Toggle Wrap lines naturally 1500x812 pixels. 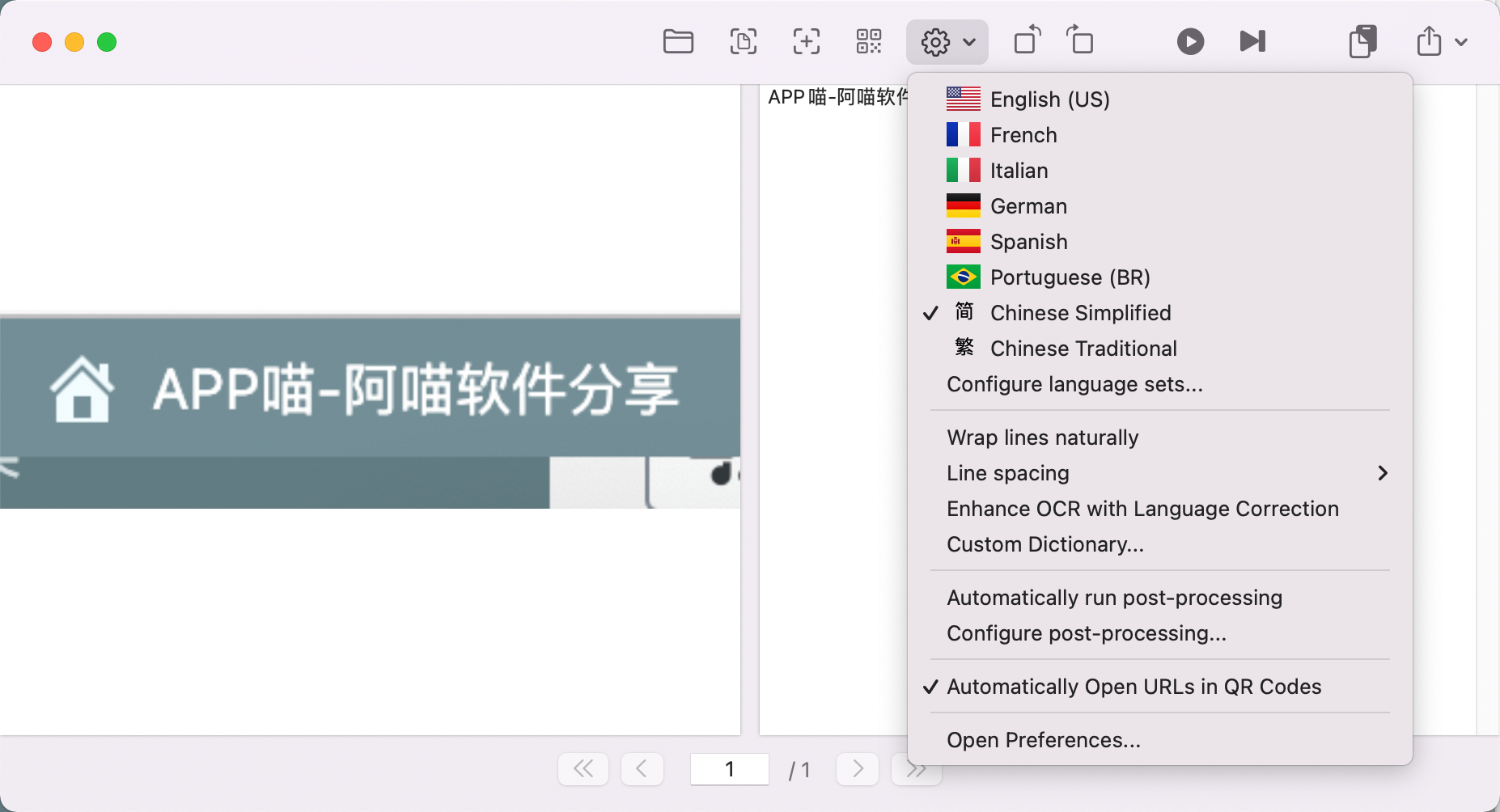1160,438
